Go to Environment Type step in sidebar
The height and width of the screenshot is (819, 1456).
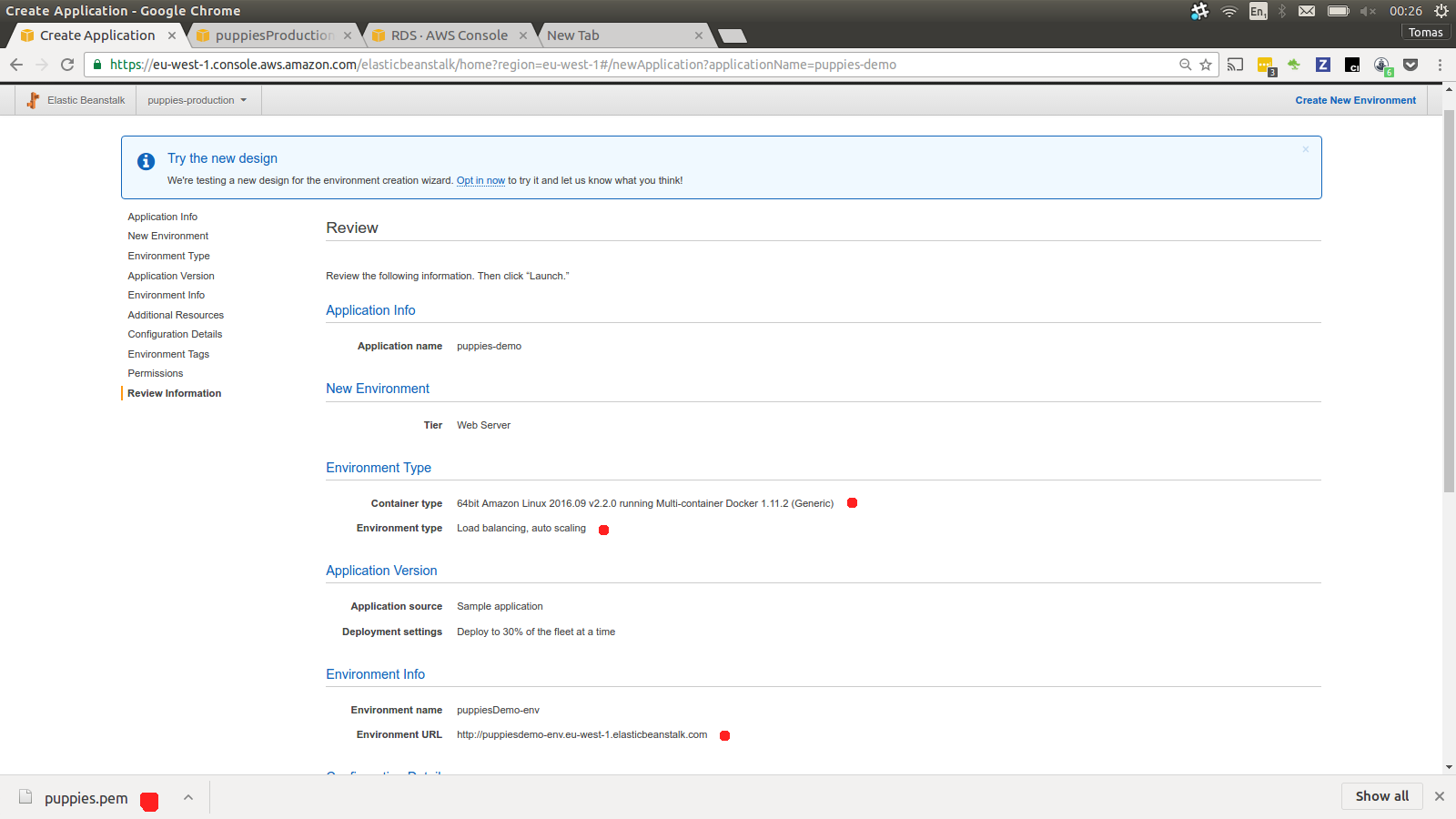pos(168,256)
